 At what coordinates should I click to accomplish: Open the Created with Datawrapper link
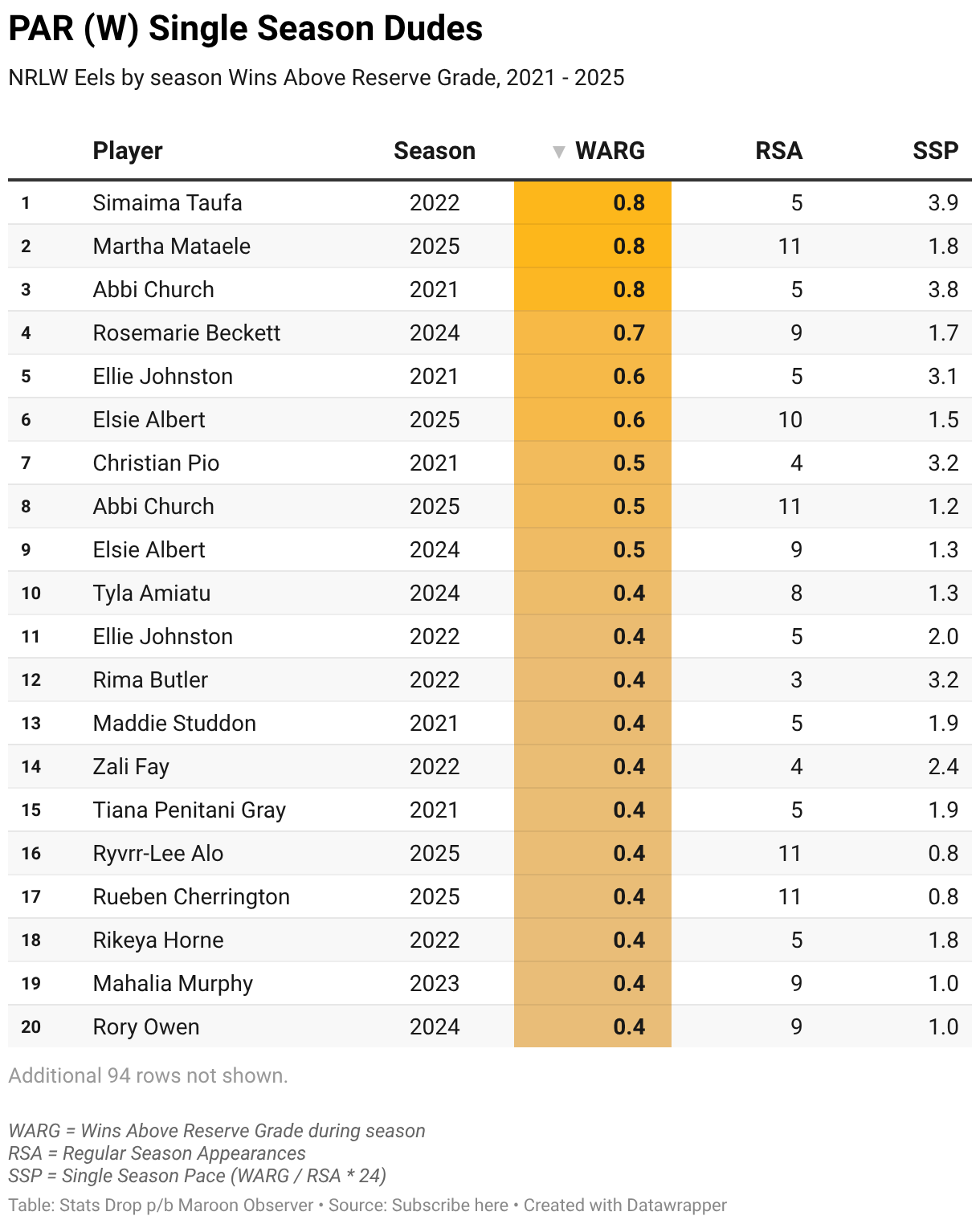625,1206
